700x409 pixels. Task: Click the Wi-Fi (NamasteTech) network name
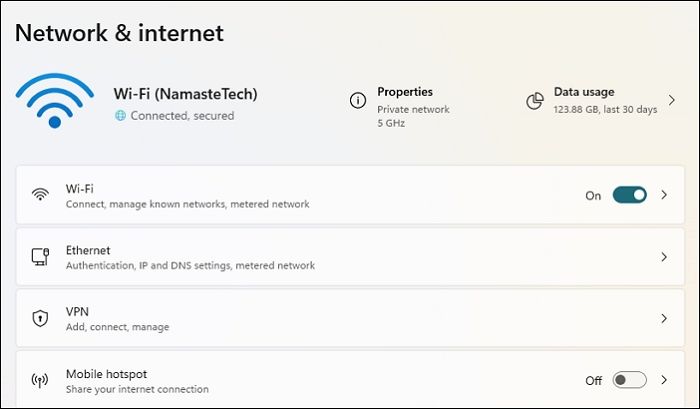pos(186,94)
